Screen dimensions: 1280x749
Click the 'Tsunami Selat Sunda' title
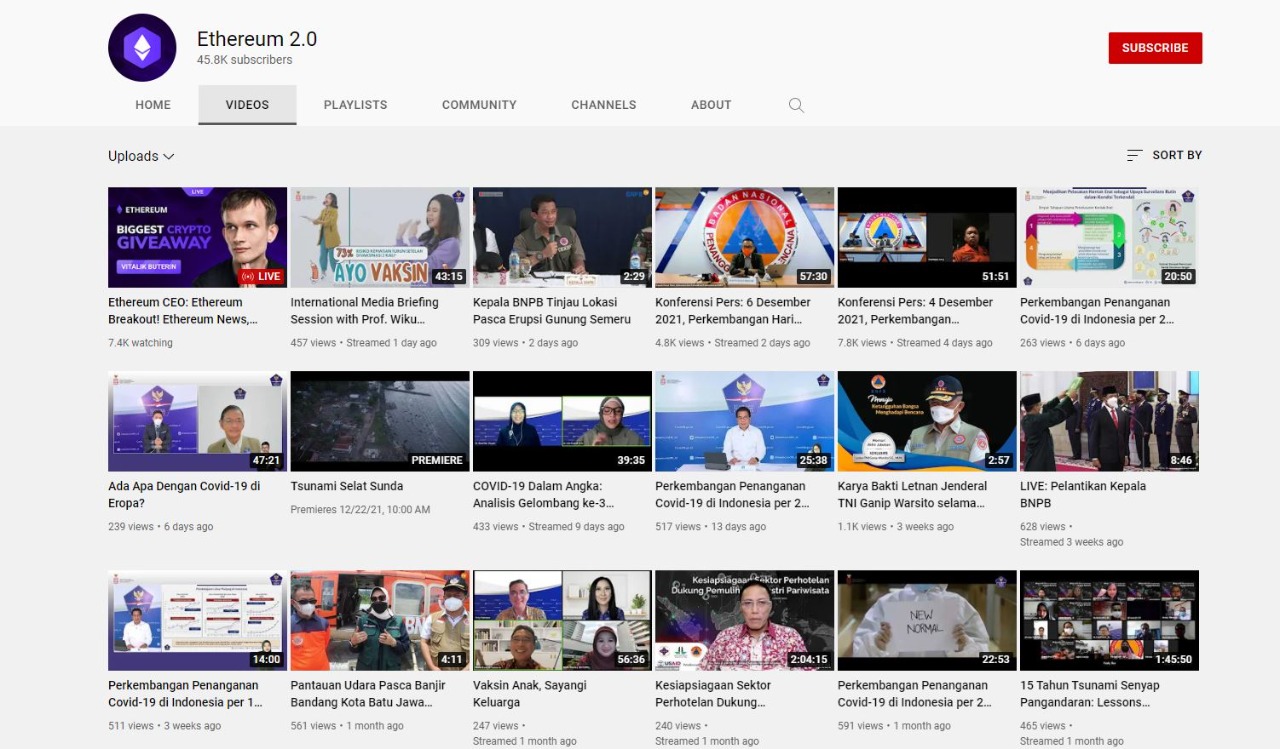point(347,486)
